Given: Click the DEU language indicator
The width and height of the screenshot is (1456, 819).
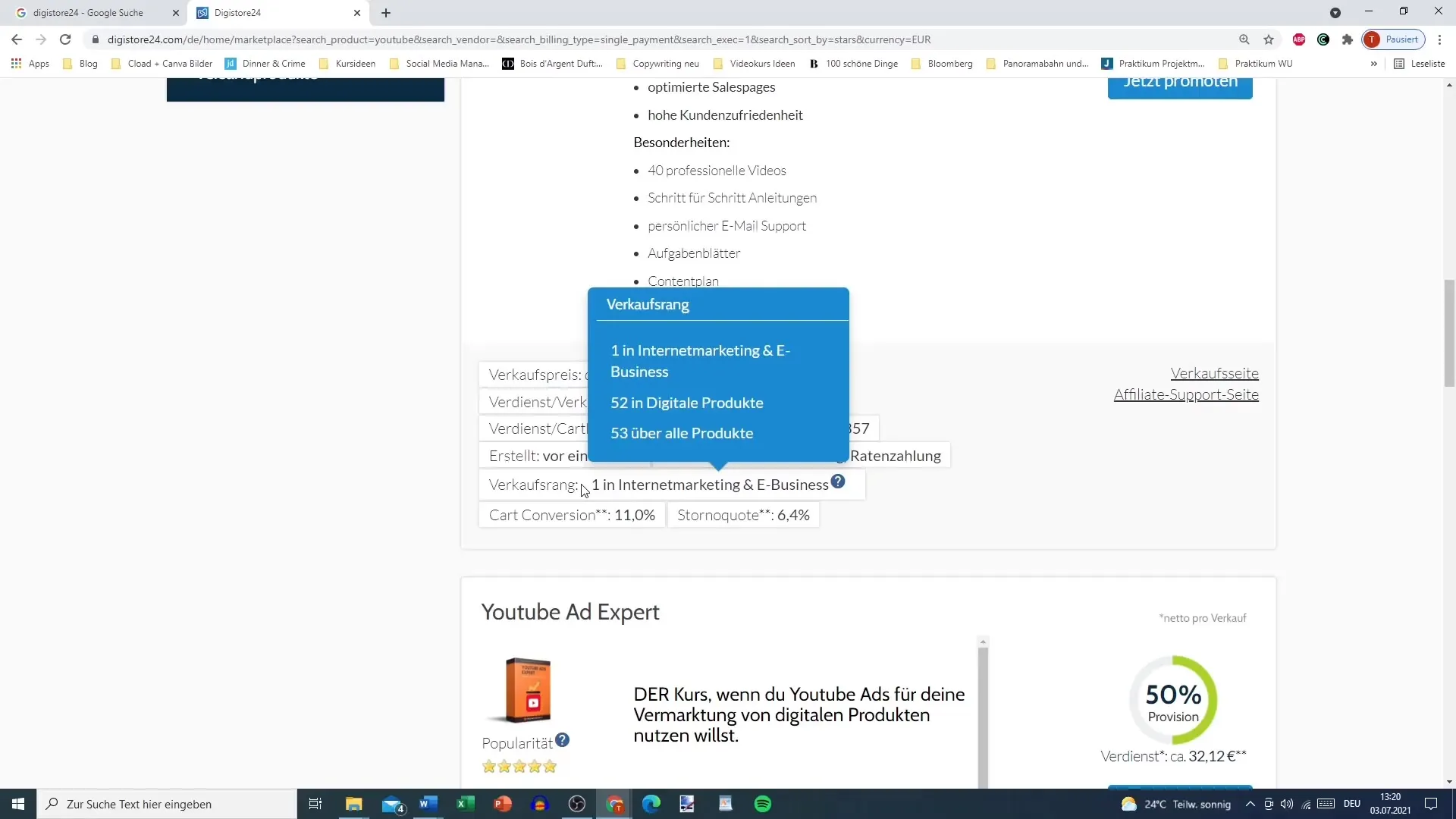Looking at the screenshot, I should pyautogui.click(x=1352, y=804).
